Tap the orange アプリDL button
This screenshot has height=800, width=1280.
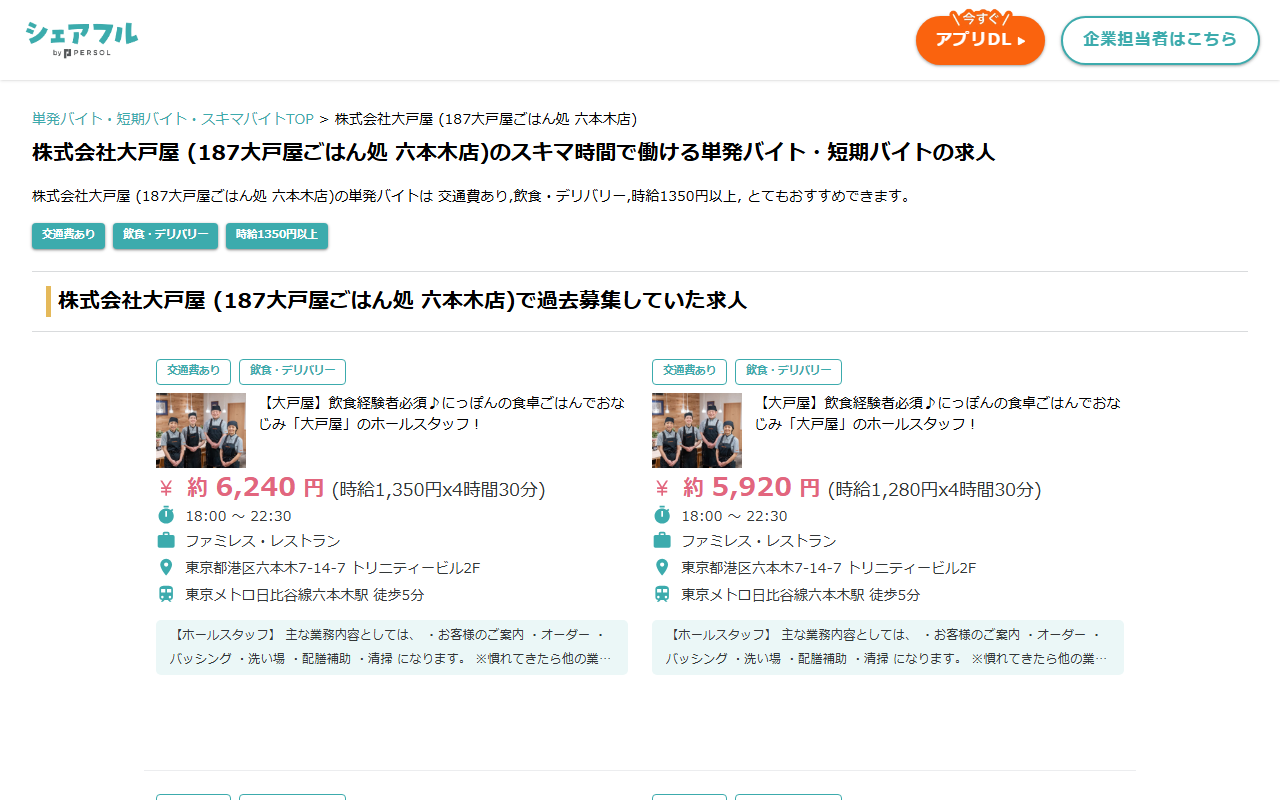pos(980,40)
